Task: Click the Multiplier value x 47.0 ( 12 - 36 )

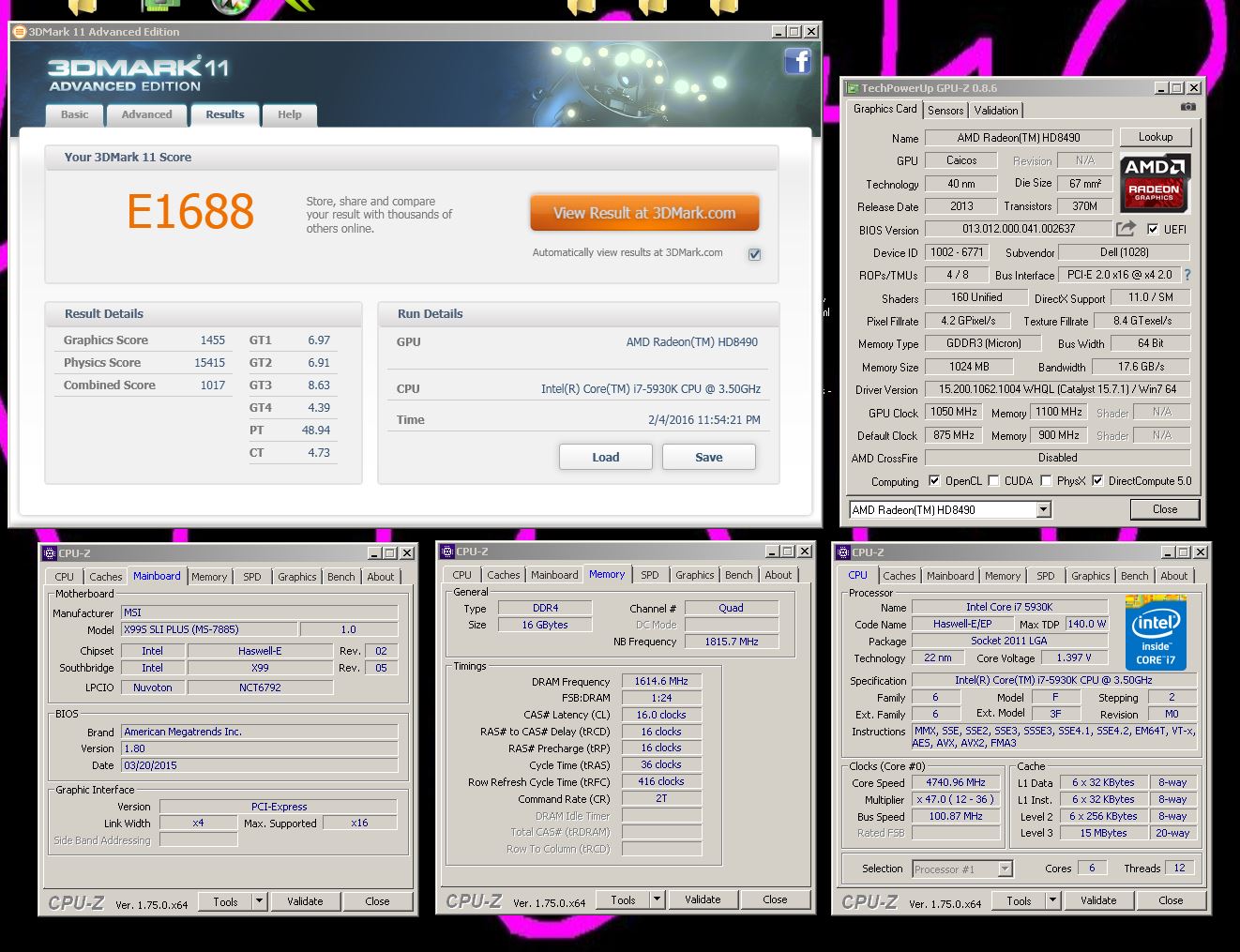Action: click(956, 799)
